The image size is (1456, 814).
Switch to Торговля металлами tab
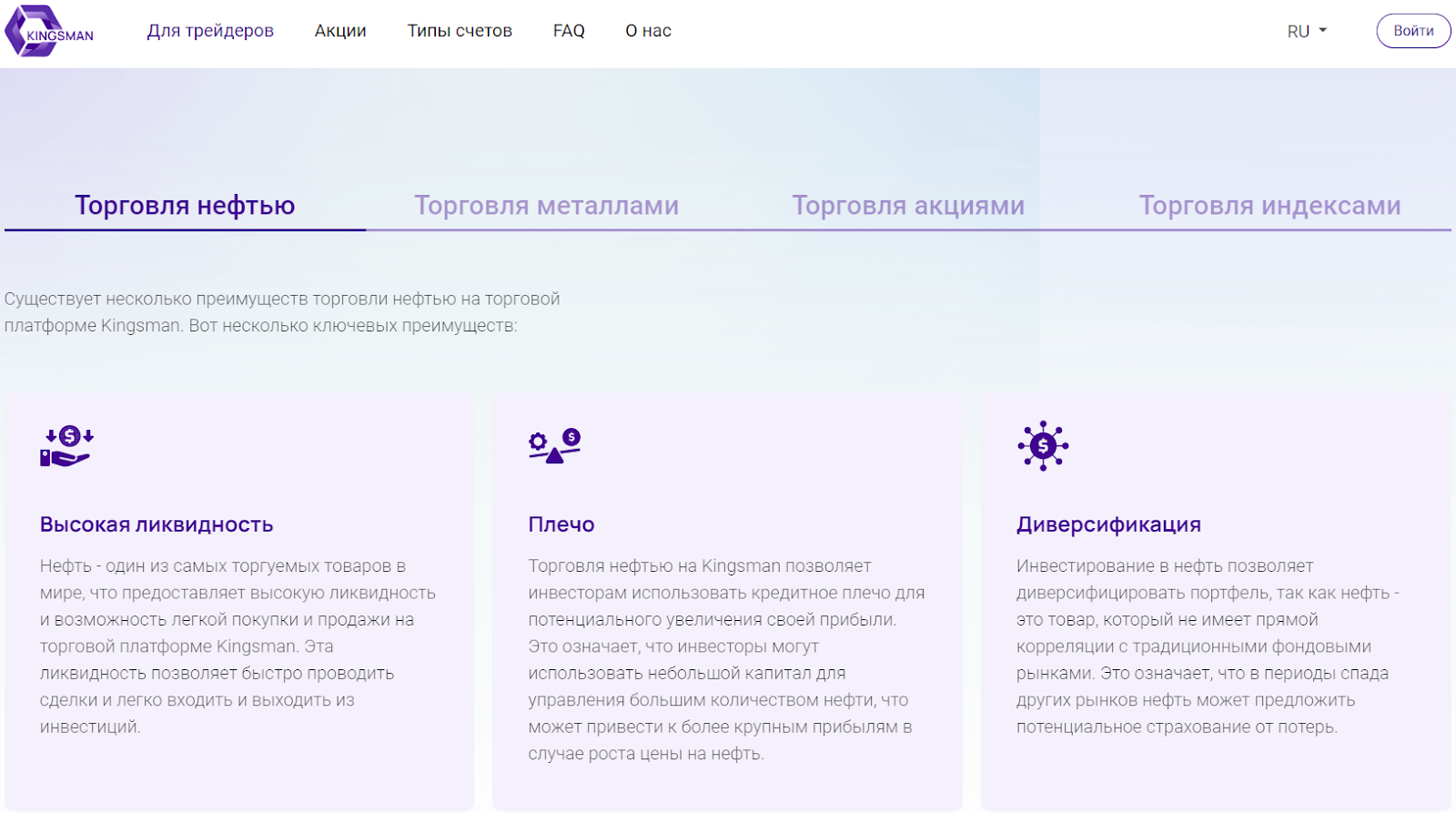[x=547, y=206]
